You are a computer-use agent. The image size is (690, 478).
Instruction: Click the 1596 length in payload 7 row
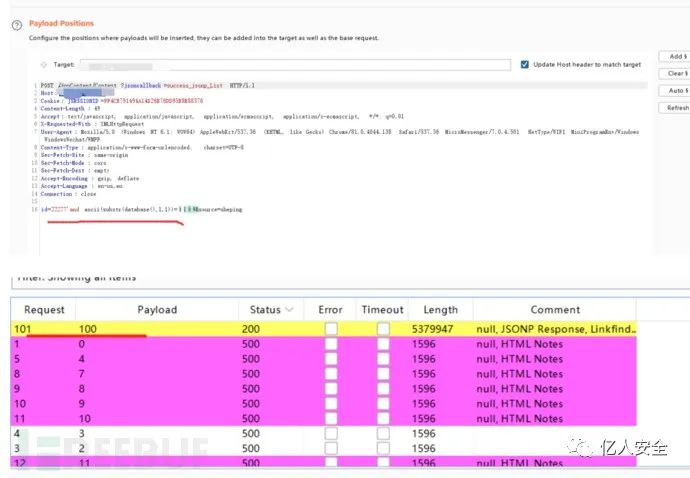coord(423,374)
